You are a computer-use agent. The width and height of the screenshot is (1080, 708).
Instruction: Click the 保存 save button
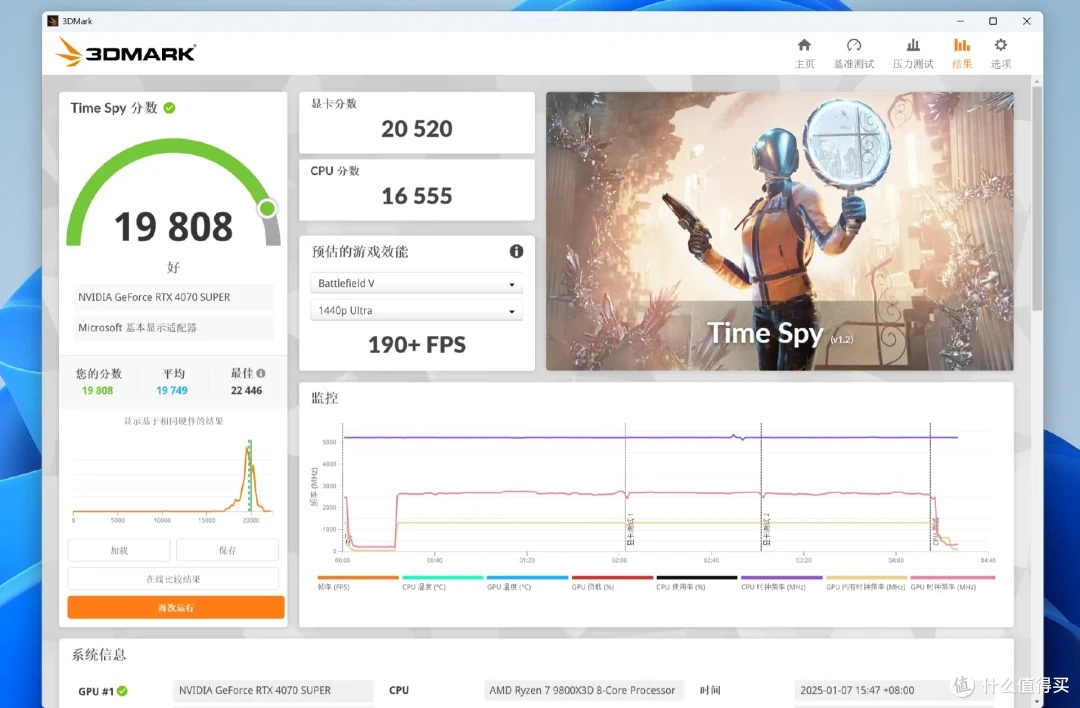[227, 550]
